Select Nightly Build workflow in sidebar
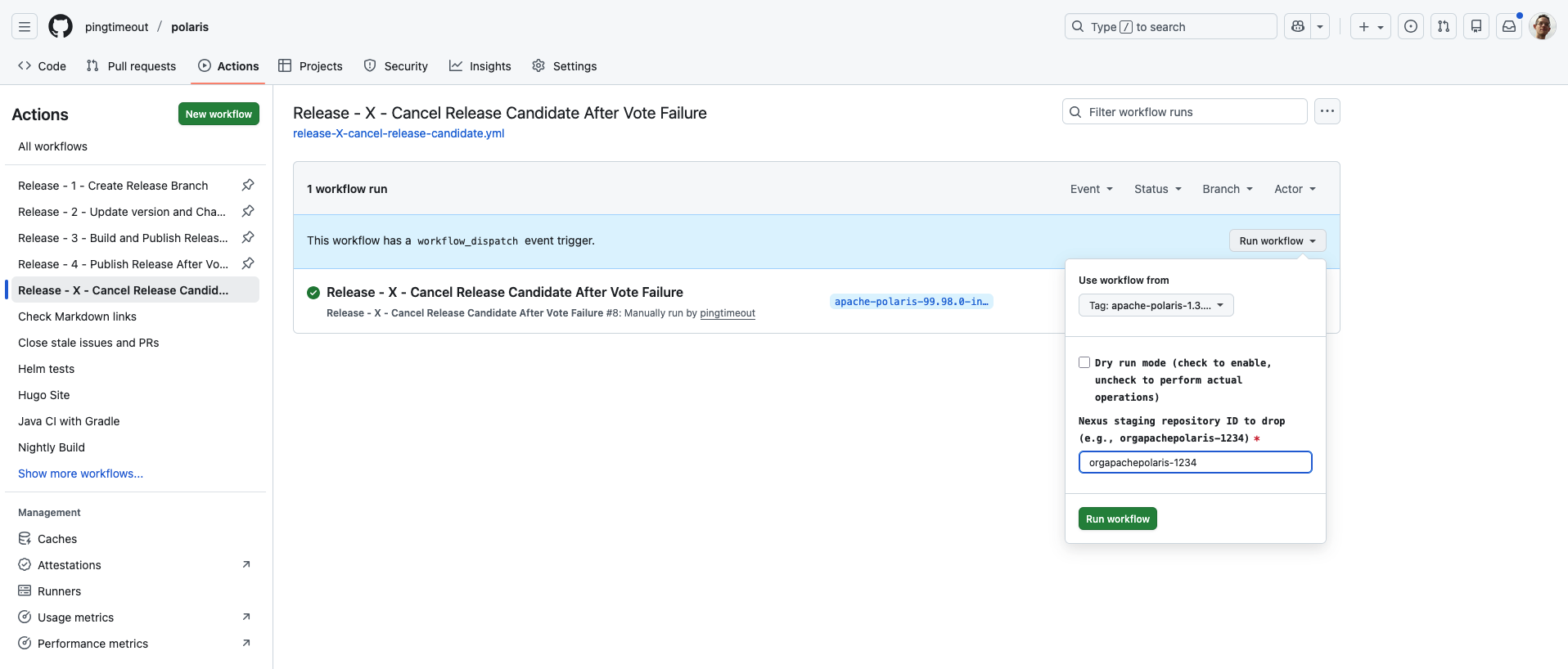1568x669 pixels. point(52,447)
